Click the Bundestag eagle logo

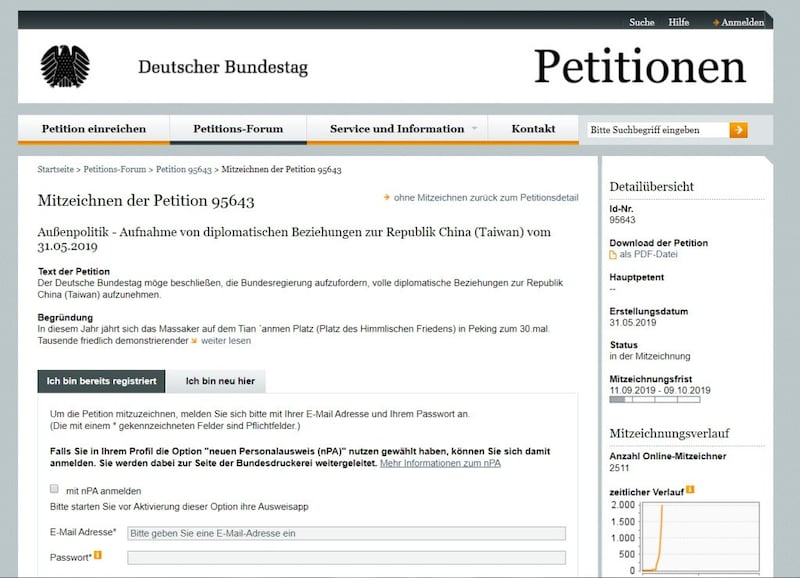coord(65,66)
